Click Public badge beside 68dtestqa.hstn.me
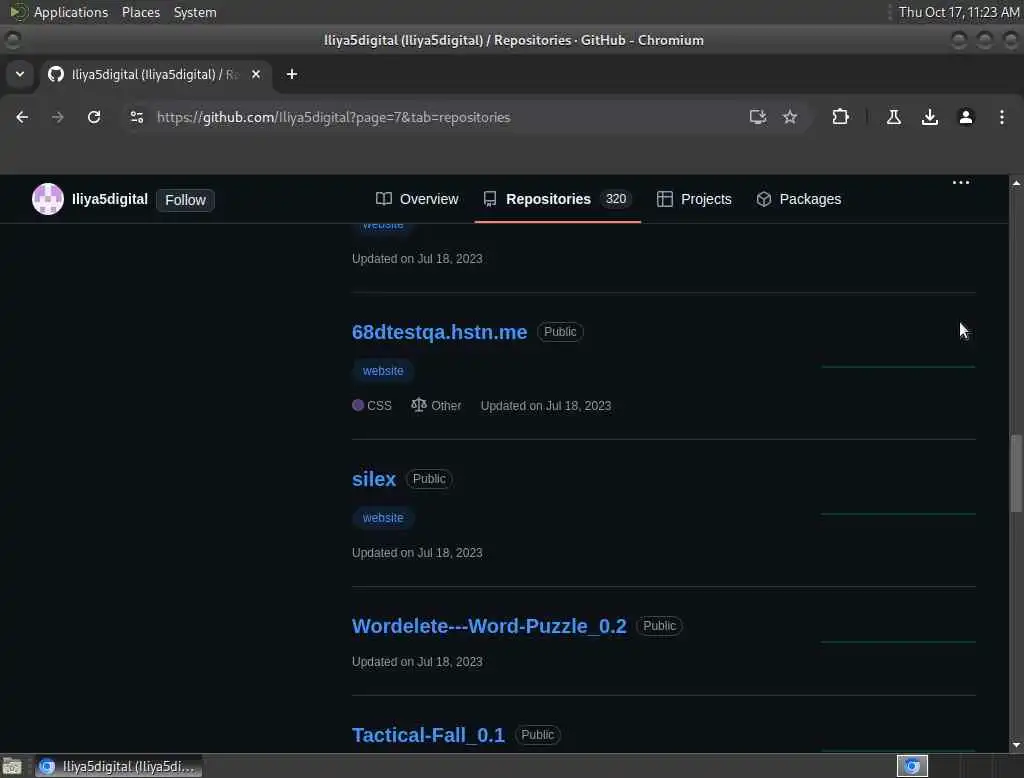 click(x=560, y=332)
